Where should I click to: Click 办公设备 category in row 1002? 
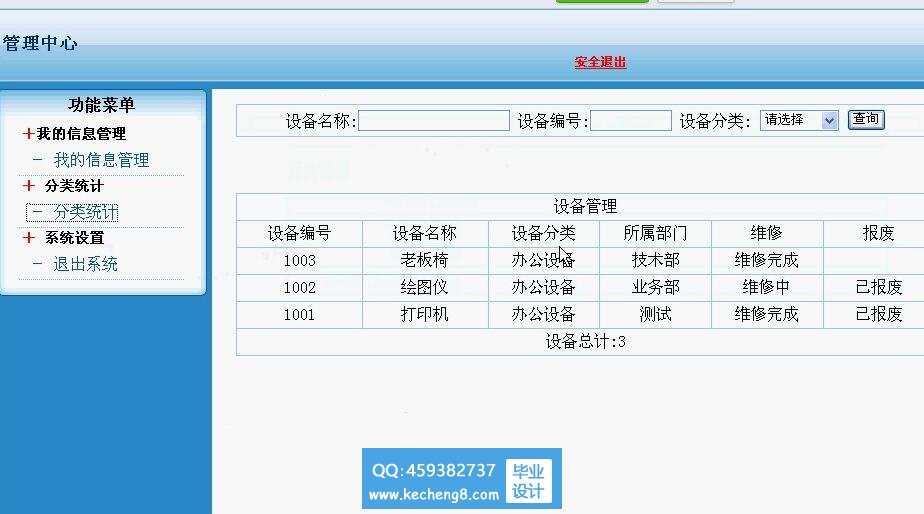[x=543, y=287]
